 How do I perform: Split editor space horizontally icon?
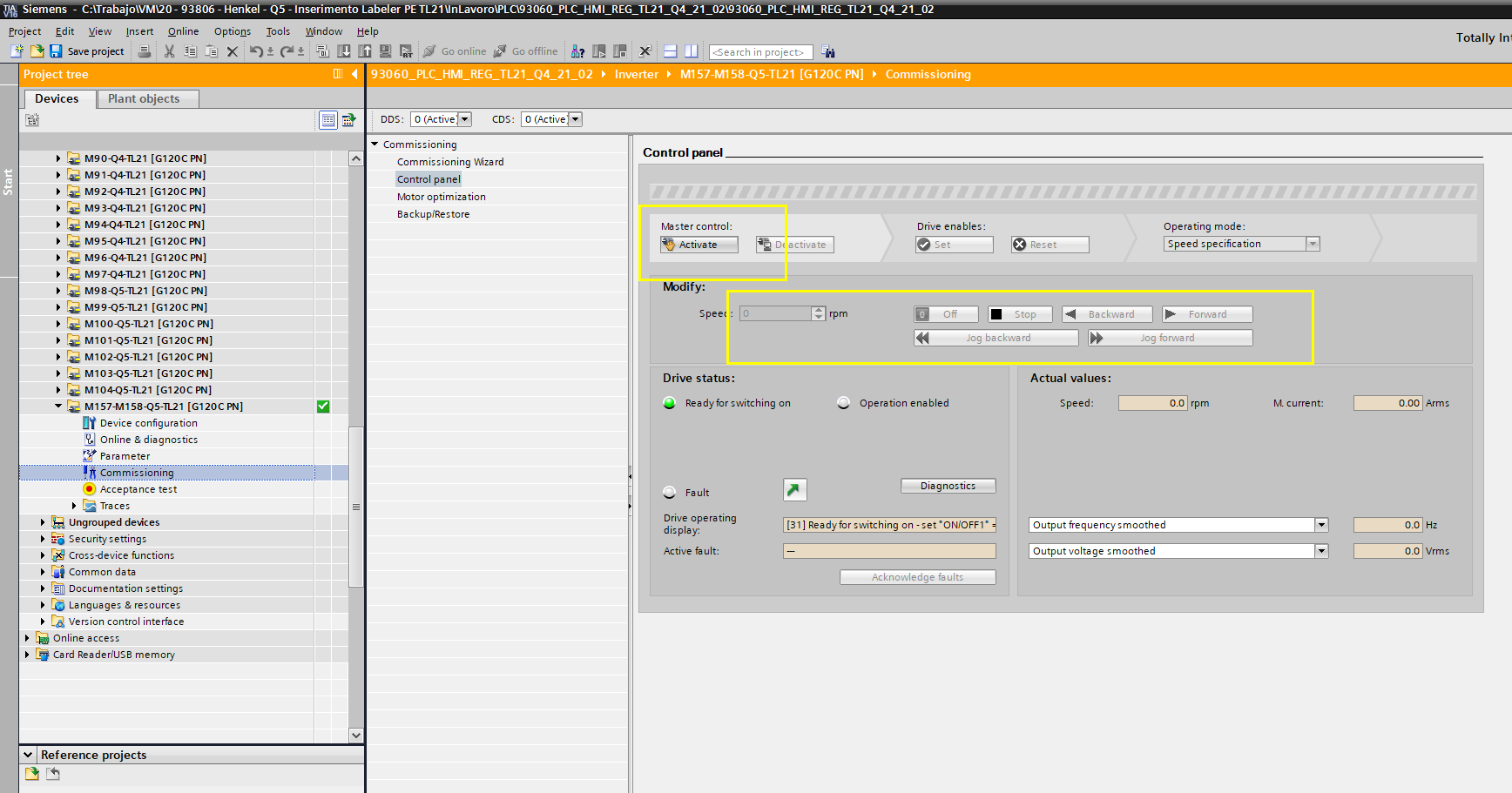click(x=670, y=51)
